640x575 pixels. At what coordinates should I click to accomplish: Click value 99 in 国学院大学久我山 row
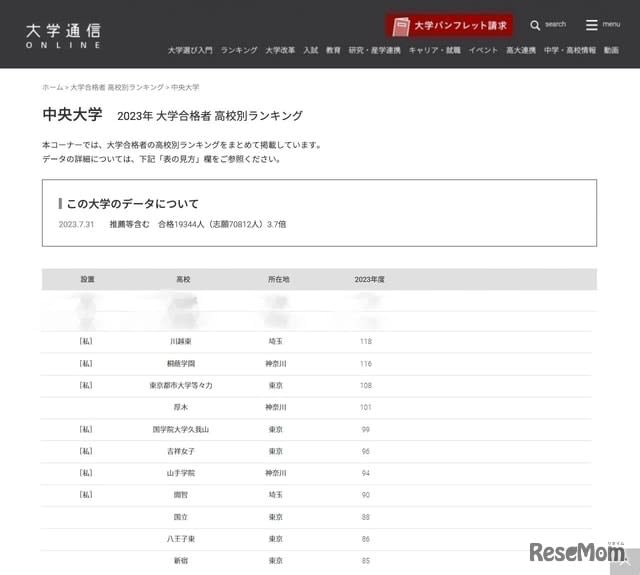click(x=366, y=429)
